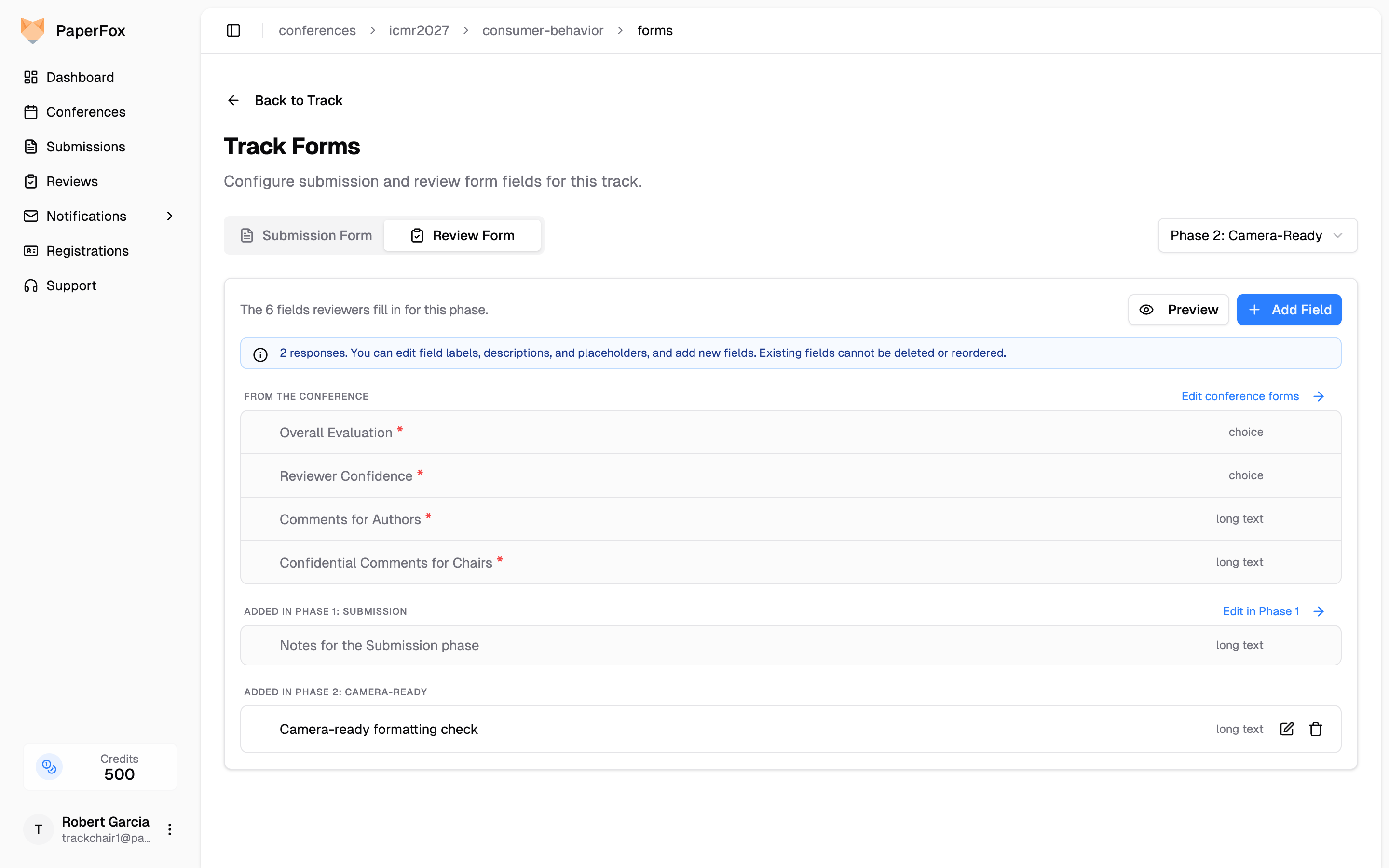Open the user menu three-dots icon
Image resolution: width=1389 pixels, height=868 pixels.
pos(170,829)
